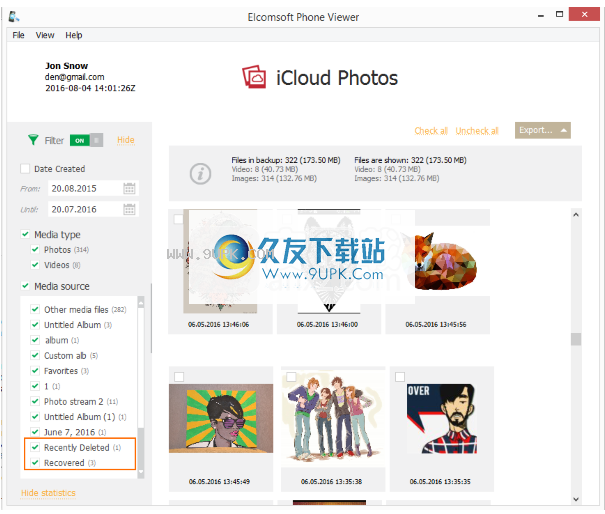Click the info circle icon
The image size is (605, 514).
200,173
